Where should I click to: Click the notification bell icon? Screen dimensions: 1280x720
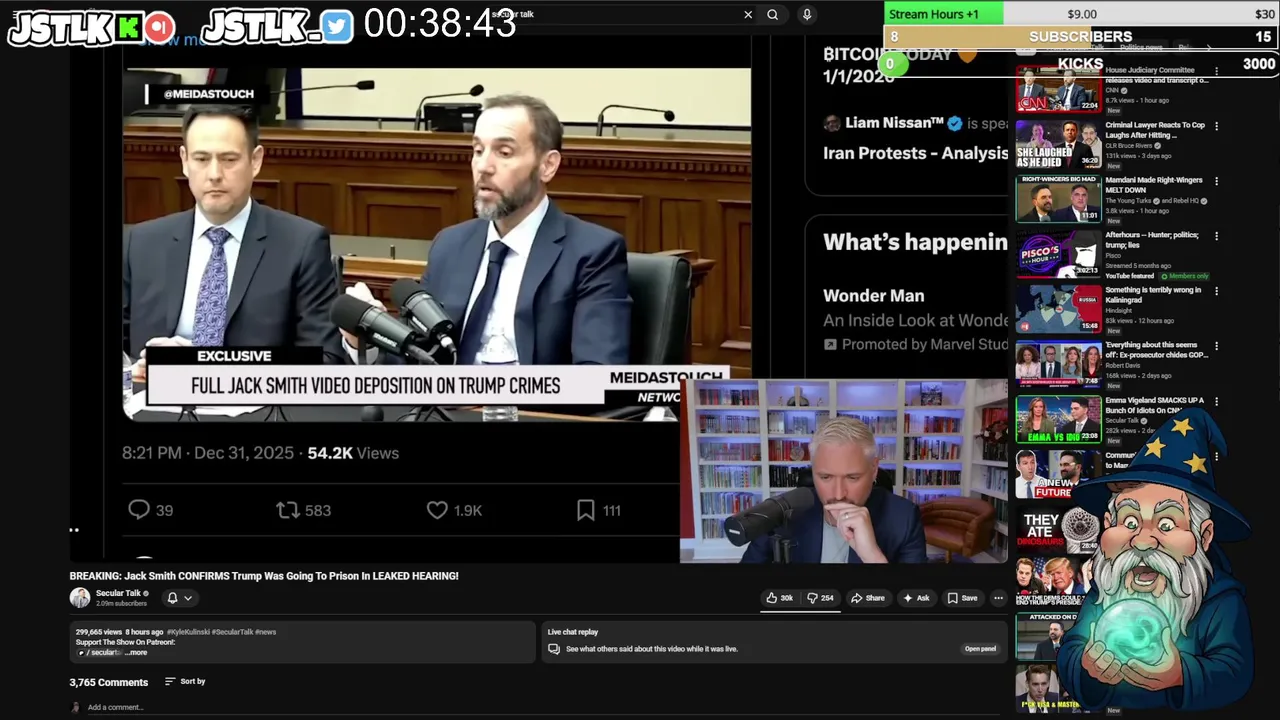(x=172, y=598)
